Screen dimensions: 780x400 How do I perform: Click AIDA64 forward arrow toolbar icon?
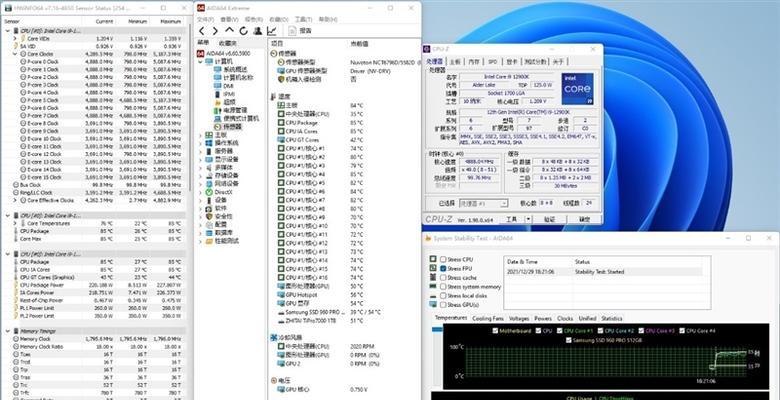215,31
